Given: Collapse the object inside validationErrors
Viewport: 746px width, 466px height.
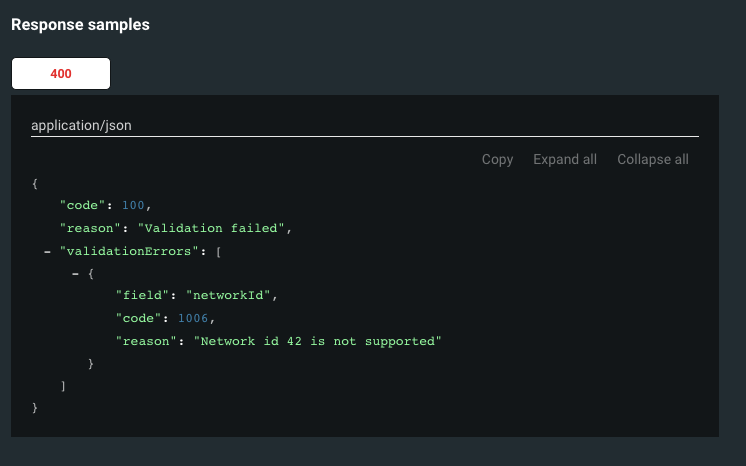Looking at the screenshot, I should click(x=75, y=273).
